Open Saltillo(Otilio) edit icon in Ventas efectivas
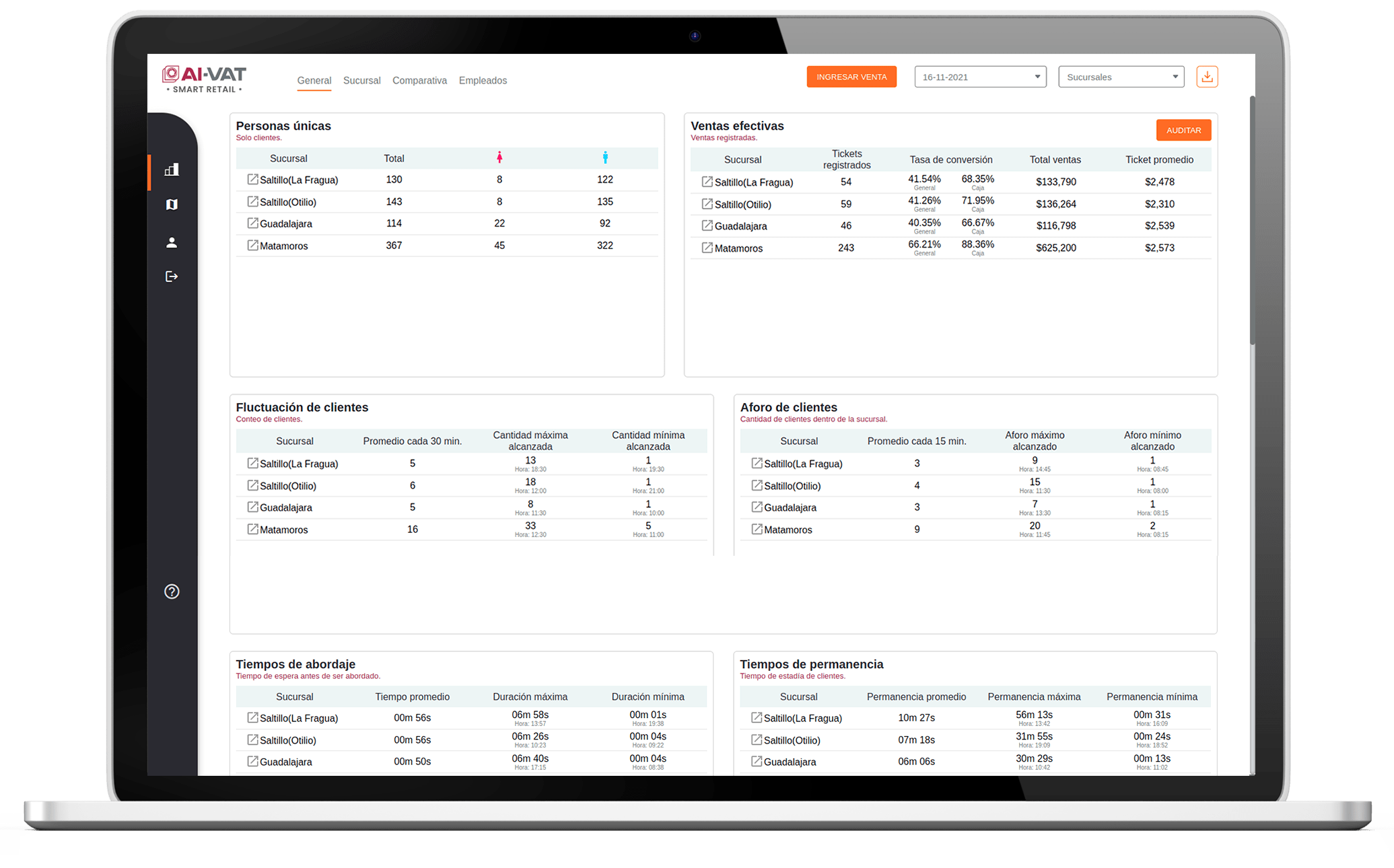 [707, 203]
